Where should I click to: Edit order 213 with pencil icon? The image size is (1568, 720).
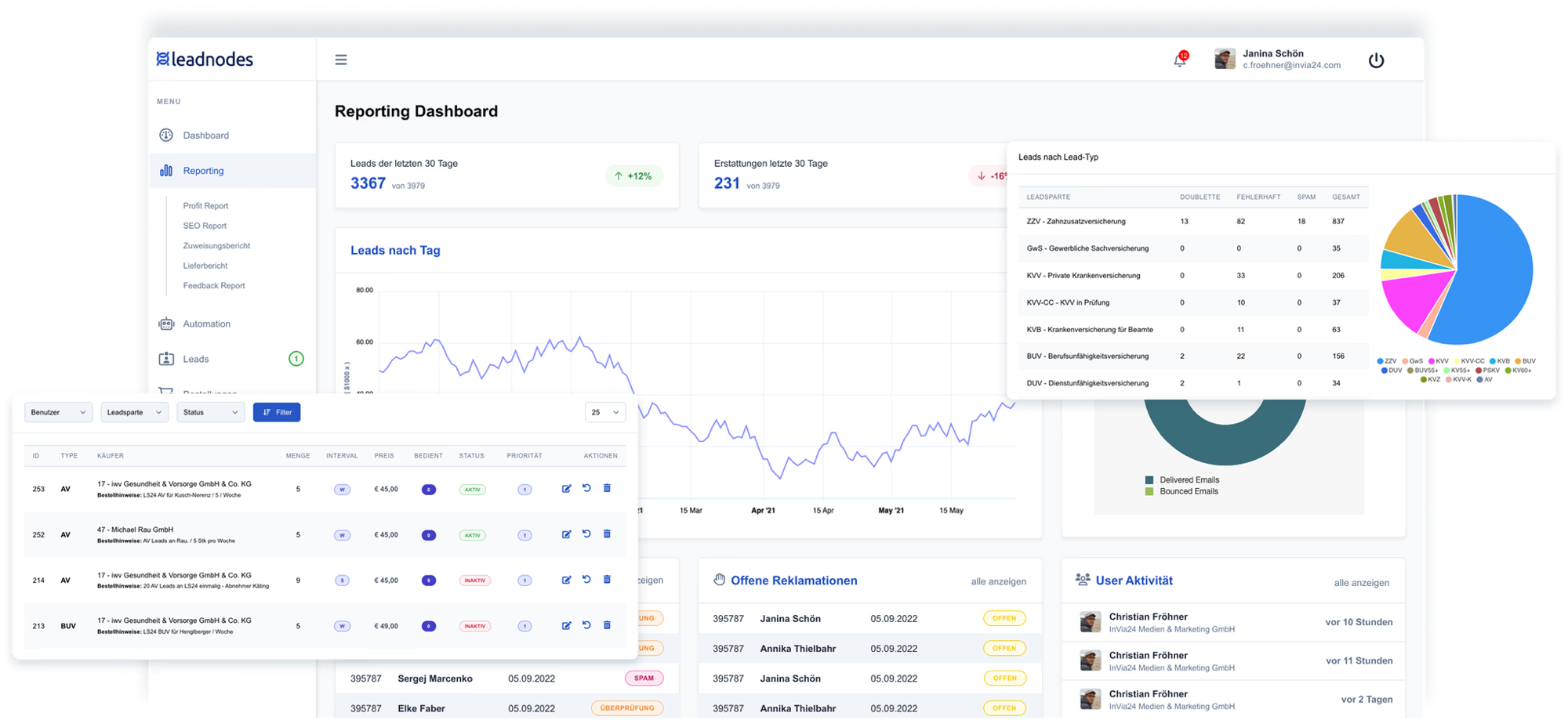coord(566,626)
